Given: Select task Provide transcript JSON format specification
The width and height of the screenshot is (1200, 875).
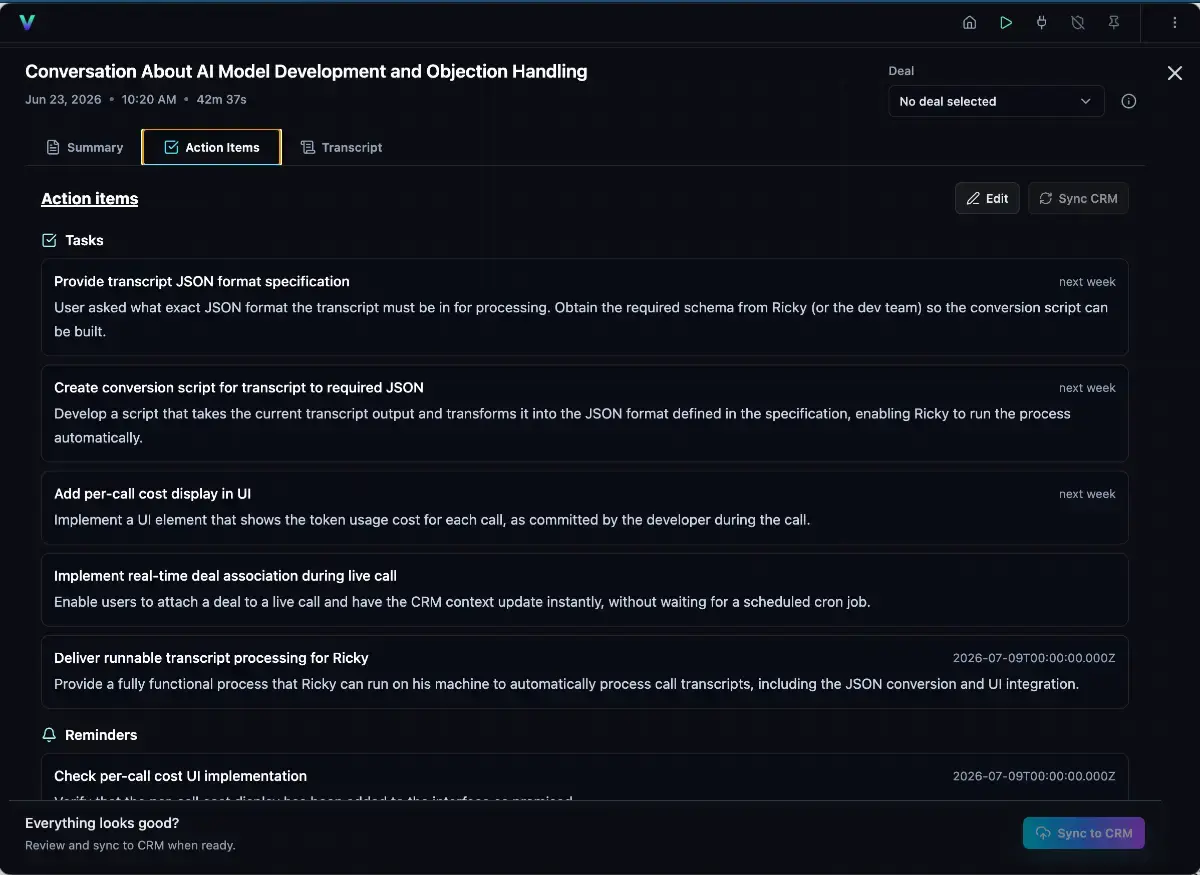Looking at the screenshot, I should coord(584,307).
